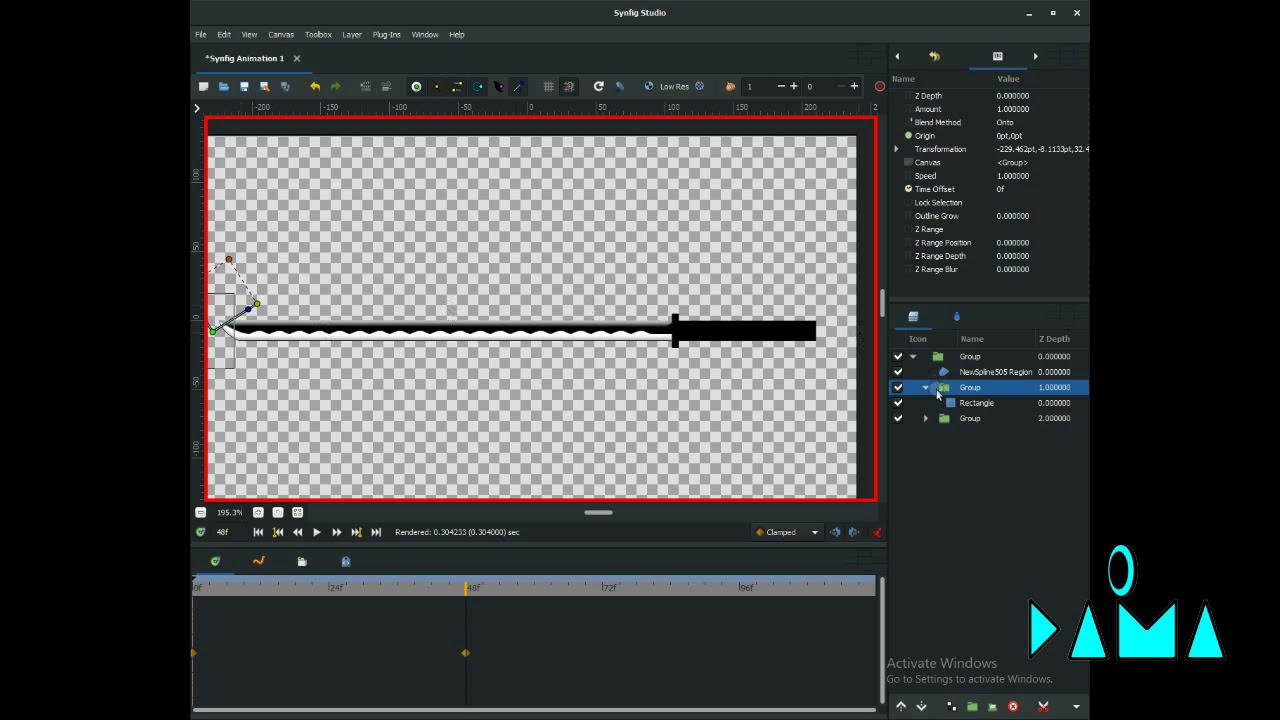
Task: Click the Low Res button
Action: (674, 87)
